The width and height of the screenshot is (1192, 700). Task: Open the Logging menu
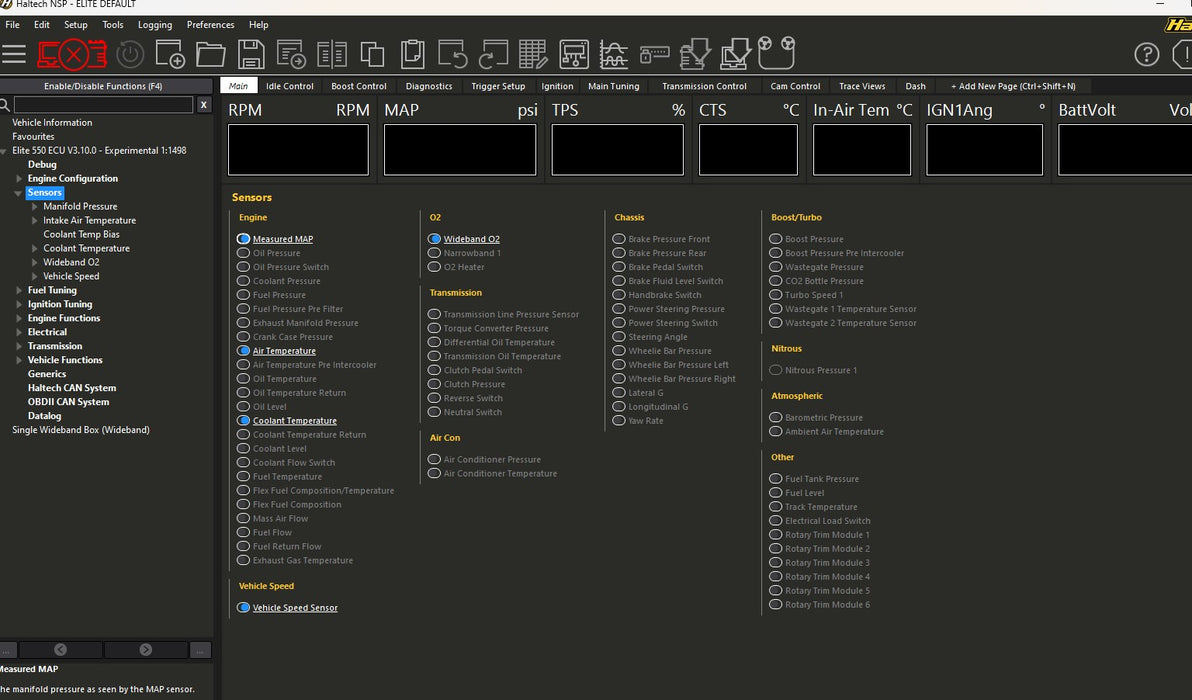[154, 25]
